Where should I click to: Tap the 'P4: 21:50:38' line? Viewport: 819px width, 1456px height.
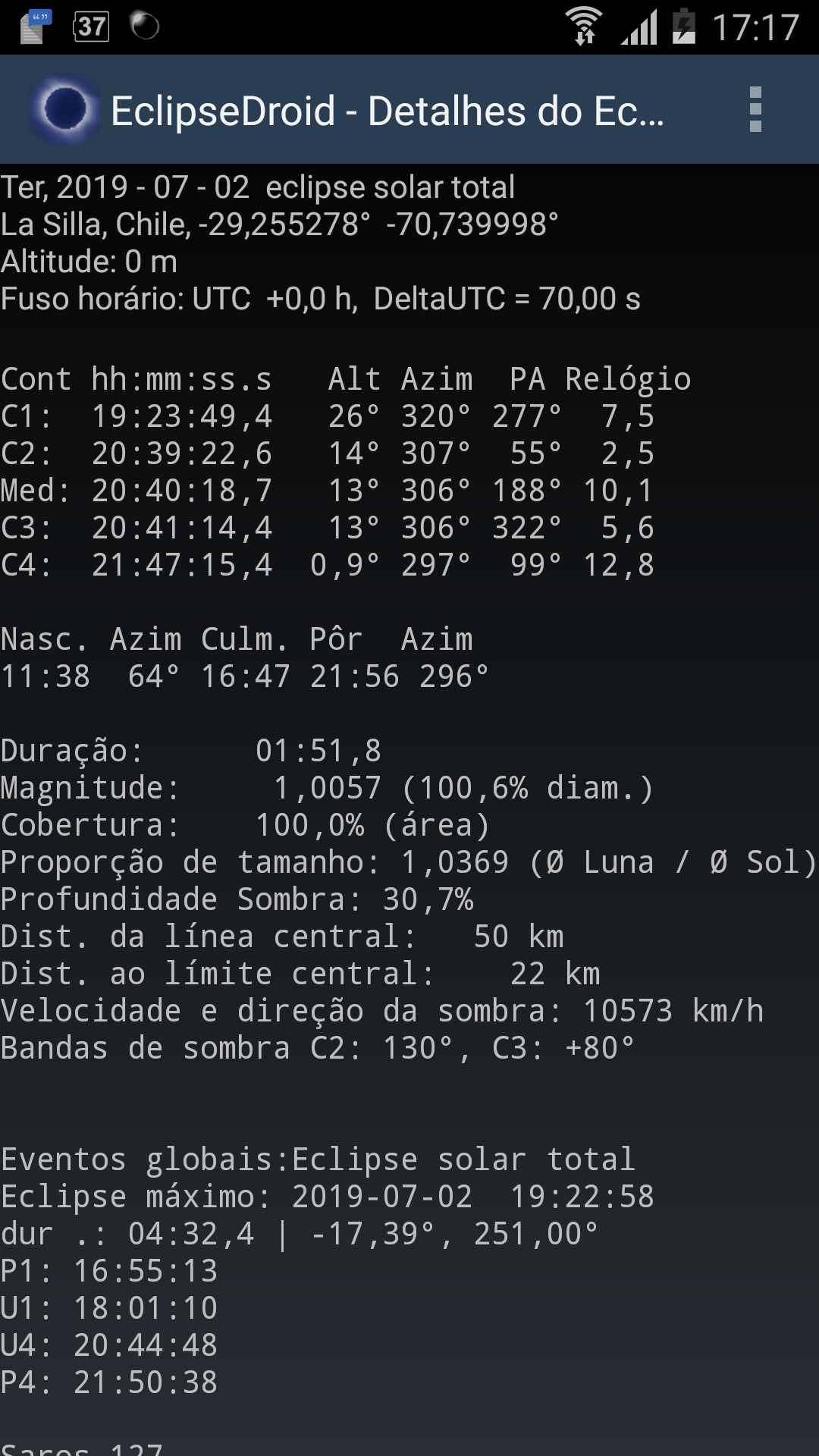(x=109, y=1382)
